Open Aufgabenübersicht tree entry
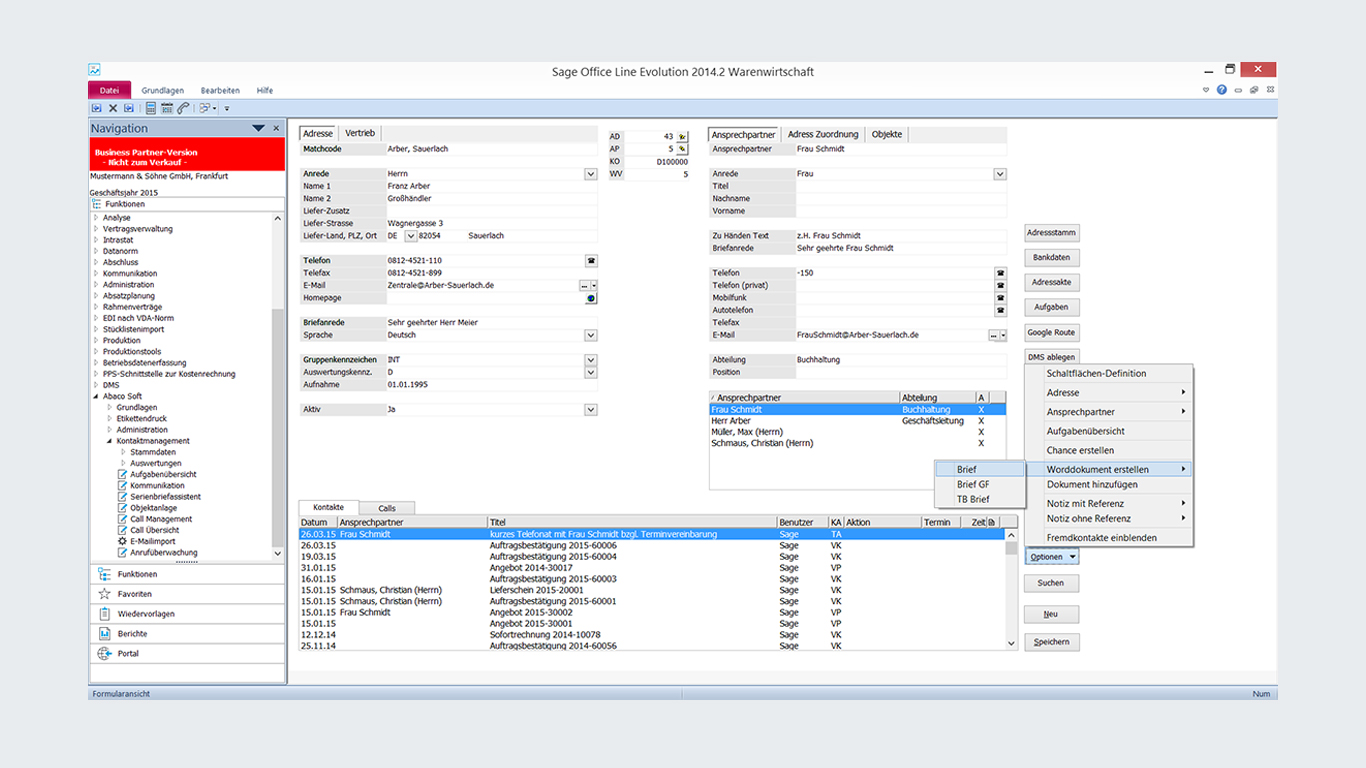The height and width of the screenshot is (768, 1366). (156, 474)
